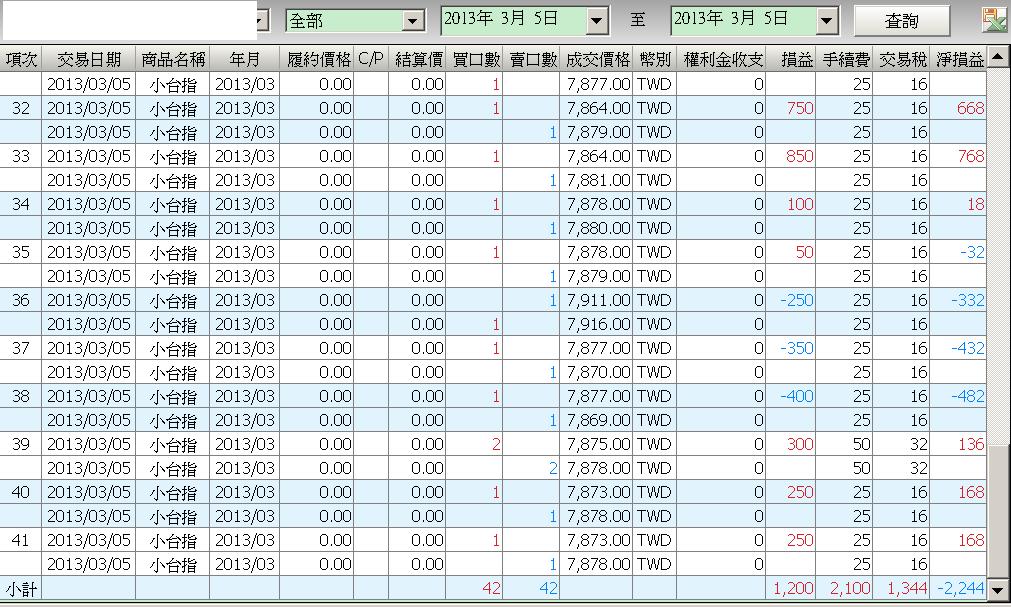Click profit value 850 in row 33
This screenshot has height=607, width=1011.
(800, 156)
